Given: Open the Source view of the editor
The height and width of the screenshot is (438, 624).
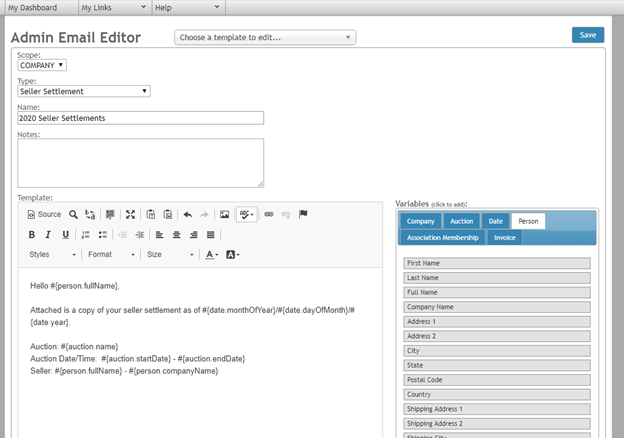Looking at the screenshot, I should point(44,214).
